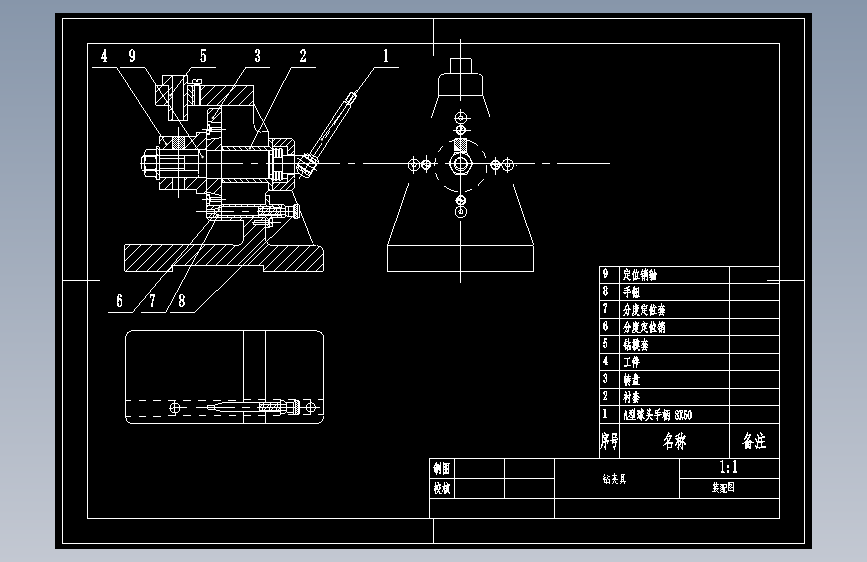Viewport: 867px width, 562px height.
Task: Select the parts list entry '衬套'
Action: pos(631,397)
